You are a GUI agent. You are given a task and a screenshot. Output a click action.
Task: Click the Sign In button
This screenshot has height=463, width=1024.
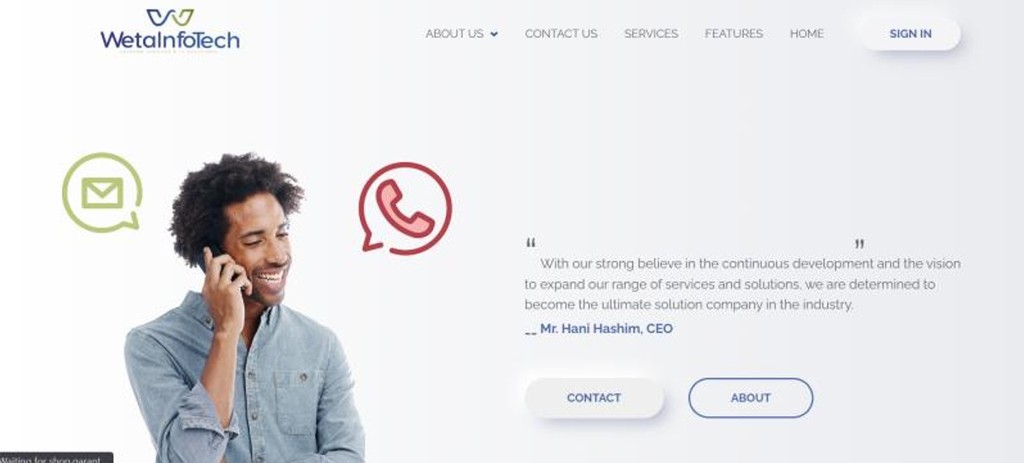point(910,34)
